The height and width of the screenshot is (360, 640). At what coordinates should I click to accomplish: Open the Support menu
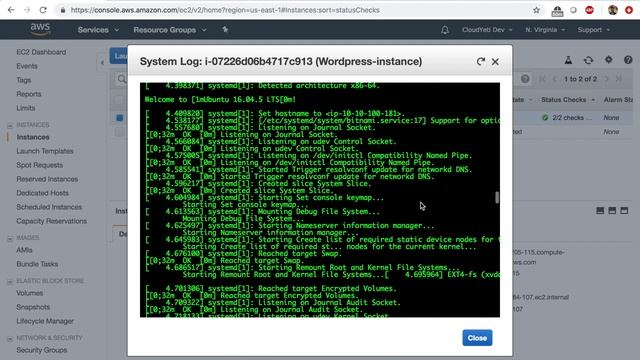pyautogui.click(x=593, y=30)
